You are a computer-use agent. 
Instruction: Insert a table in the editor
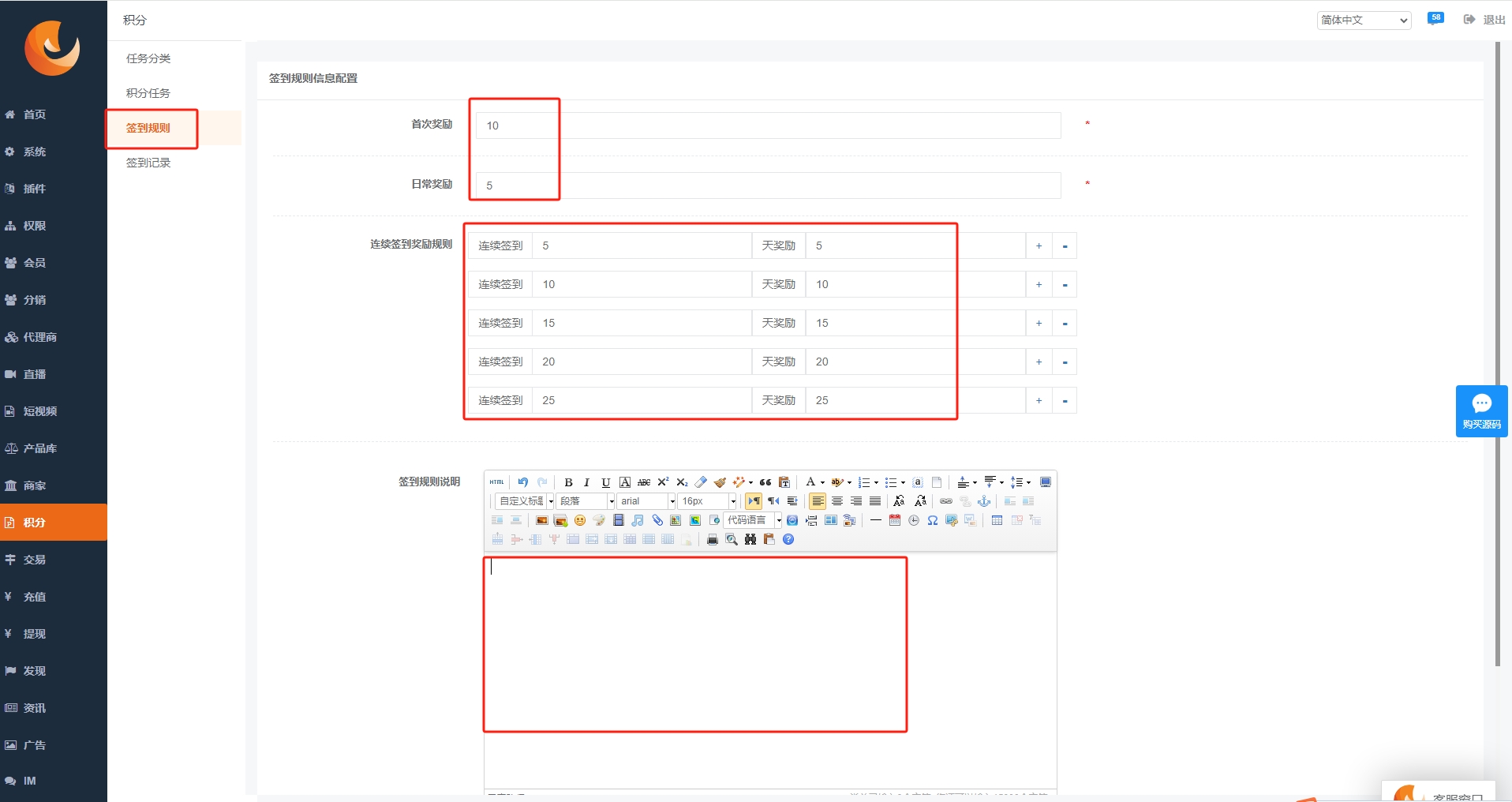point(997,520)
